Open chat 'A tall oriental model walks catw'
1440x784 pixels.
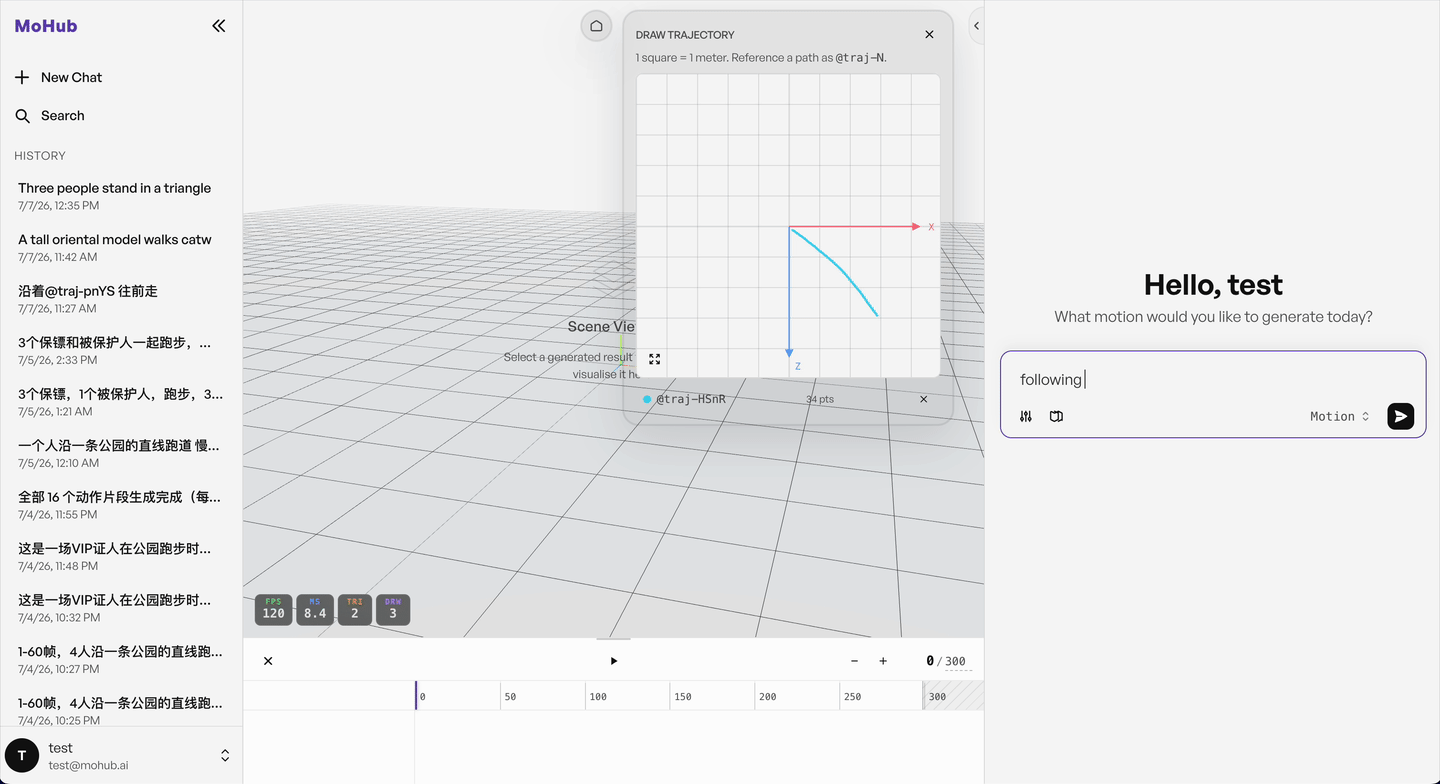[x=121, y=247]
